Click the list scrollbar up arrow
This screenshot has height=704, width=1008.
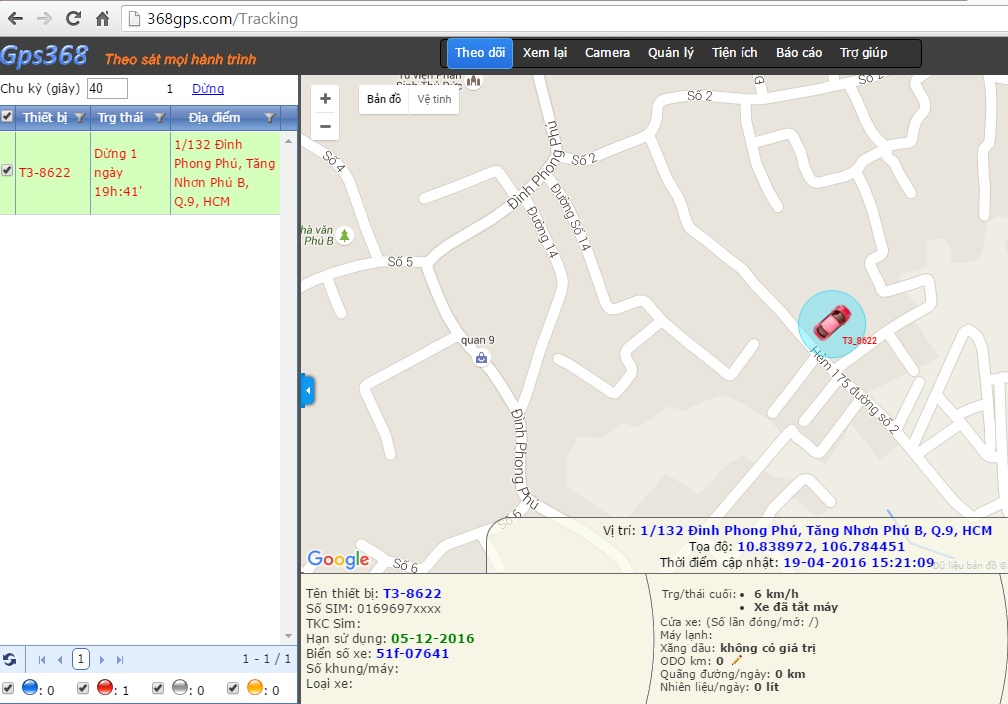pos(289,140)
